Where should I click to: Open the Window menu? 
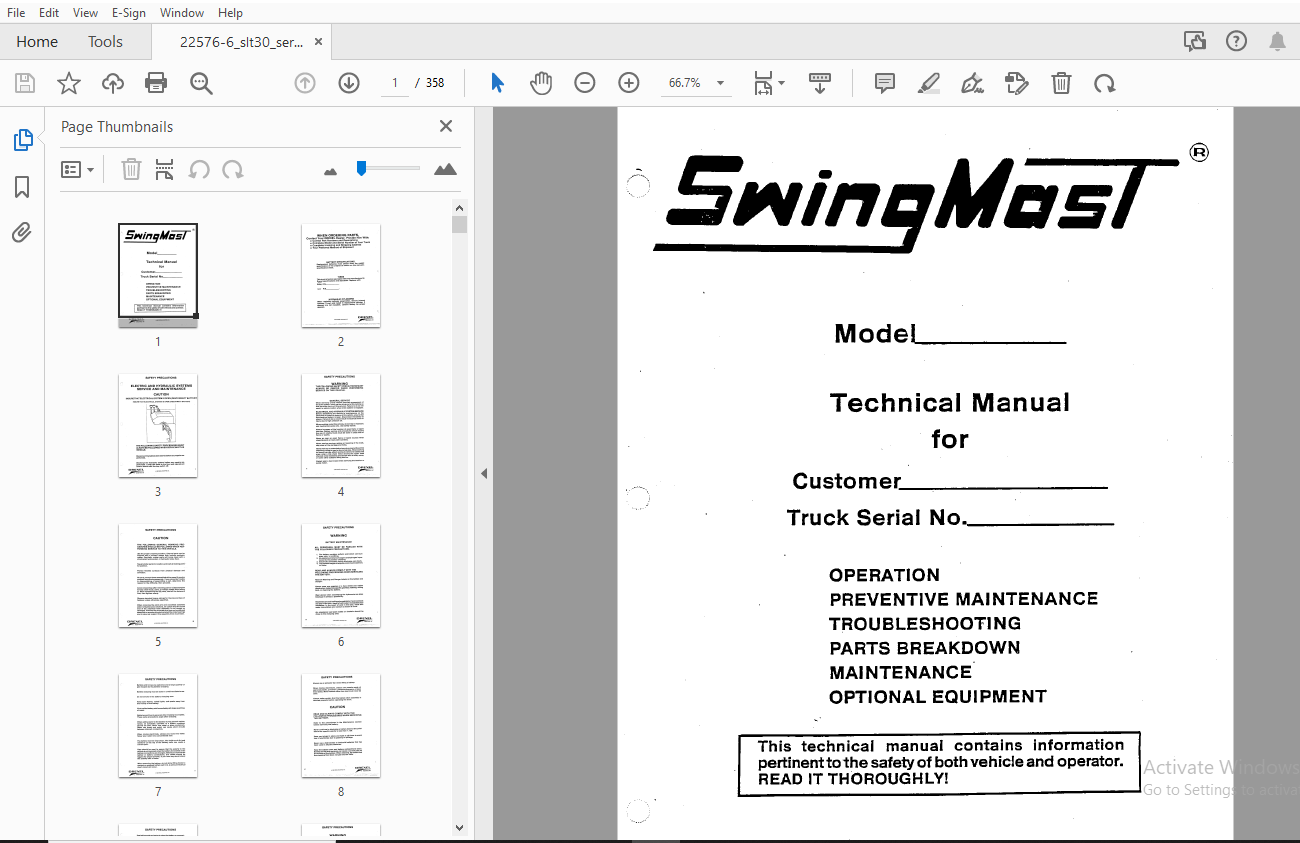point(182,13)
